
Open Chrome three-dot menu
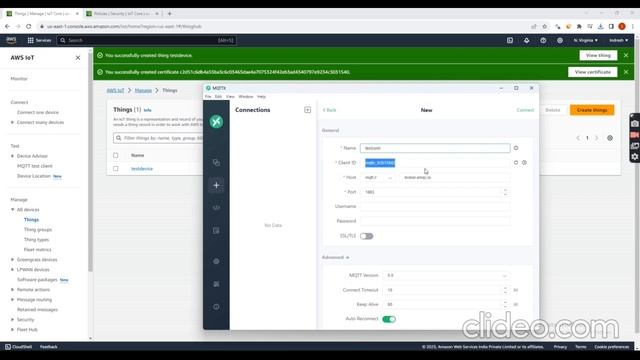click(633, 27)
